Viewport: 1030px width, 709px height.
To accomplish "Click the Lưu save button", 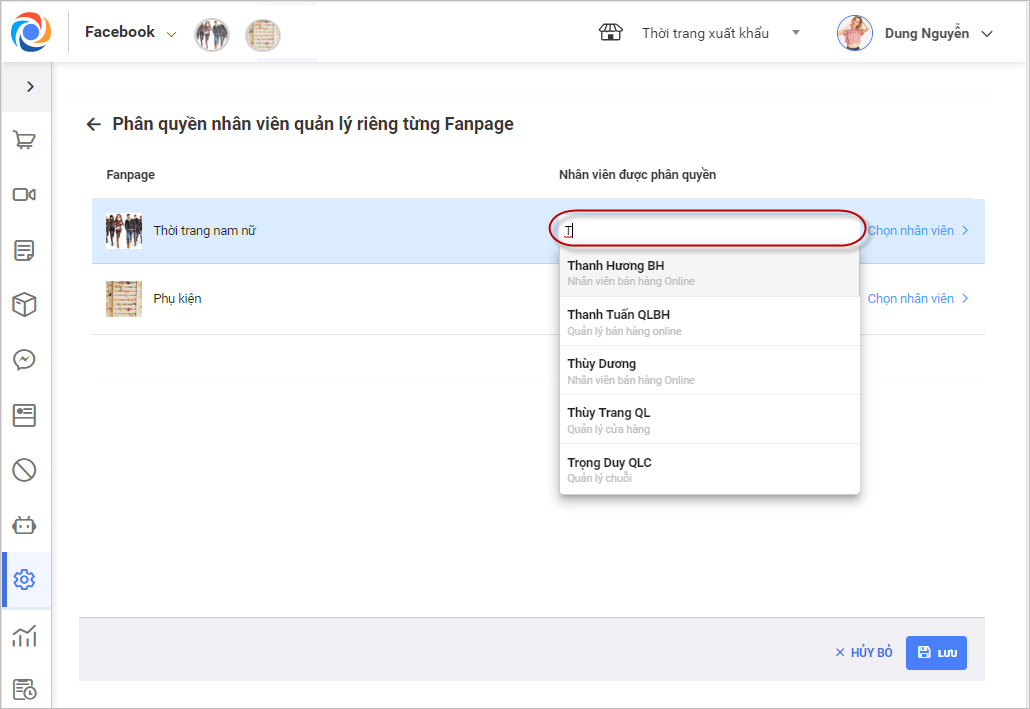I will pyautogui.click(x=936, y=653).
